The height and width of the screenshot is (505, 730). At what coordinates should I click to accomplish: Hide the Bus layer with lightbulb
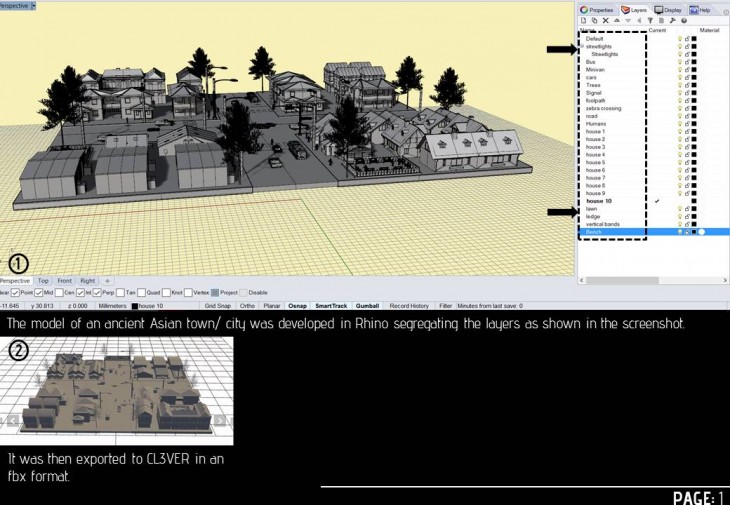click(680, 62)
